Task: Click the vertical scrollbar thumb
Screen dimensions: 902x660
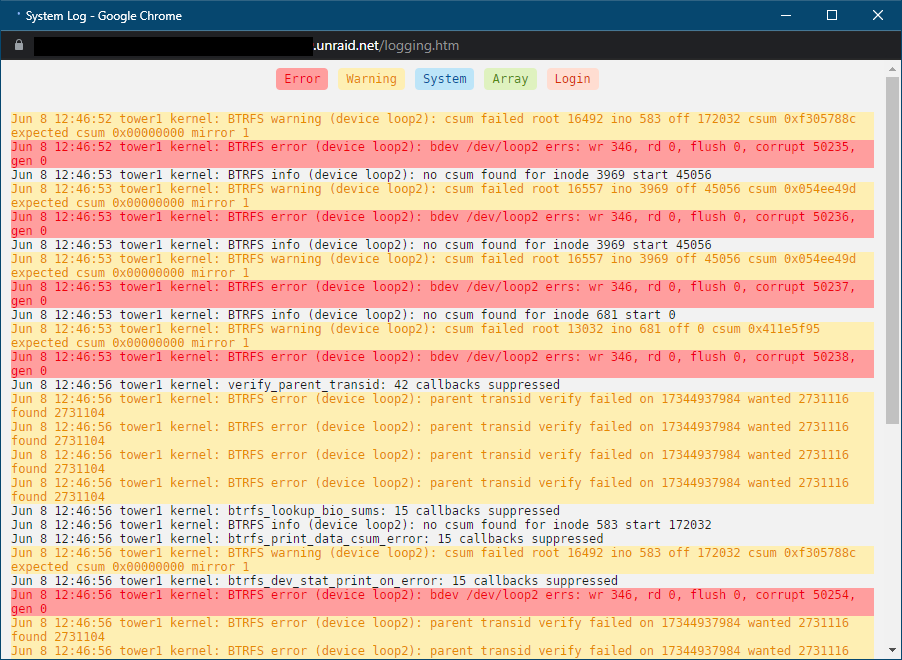Action: 892,250
